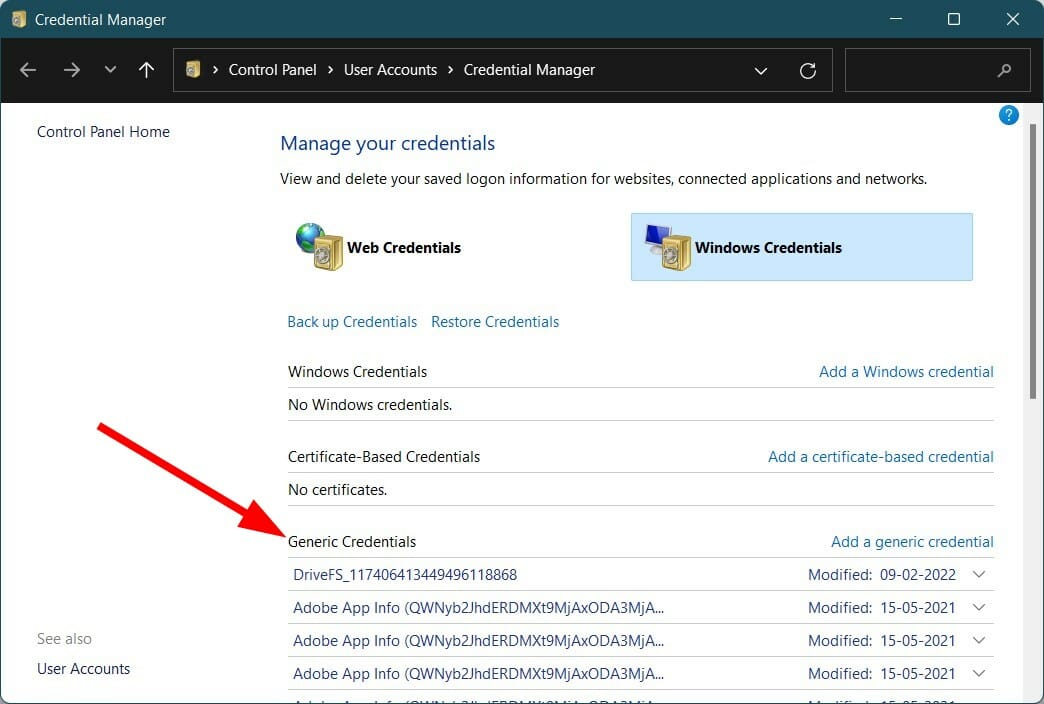This screenshot has height=704, width=1044.
Task: Click Back up Credentials
Action: (352, 321)
